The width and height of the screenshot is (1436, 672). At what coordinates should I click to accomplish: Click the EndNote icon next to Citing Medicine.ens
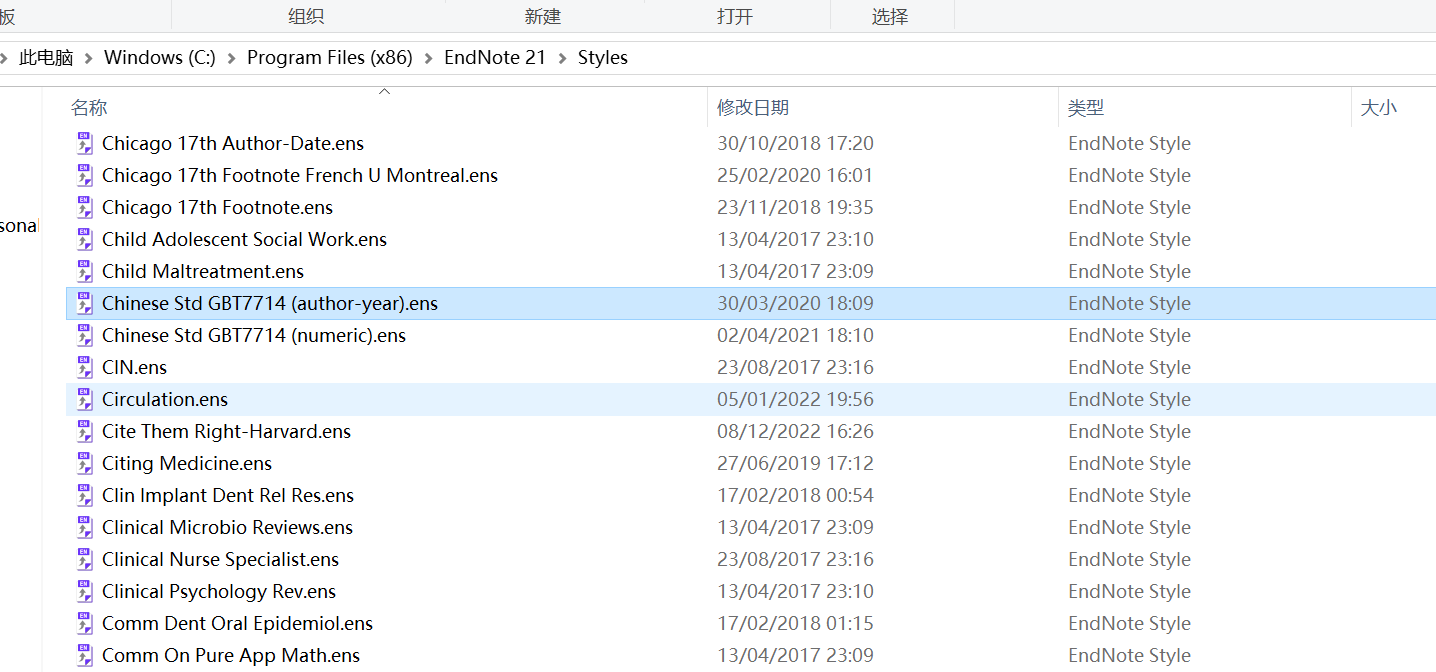pos(84,463)
